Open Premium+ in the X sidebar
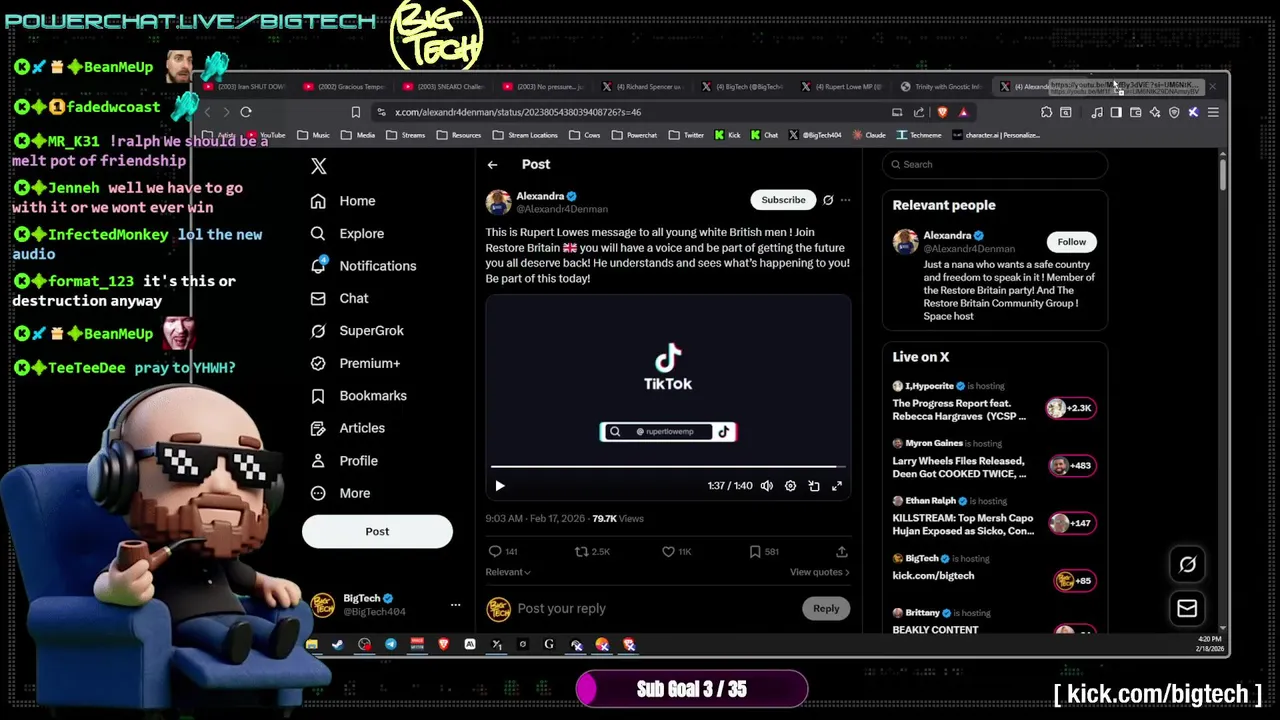The height and width of the screenshot is (720, 1280). tap(355, 363)
